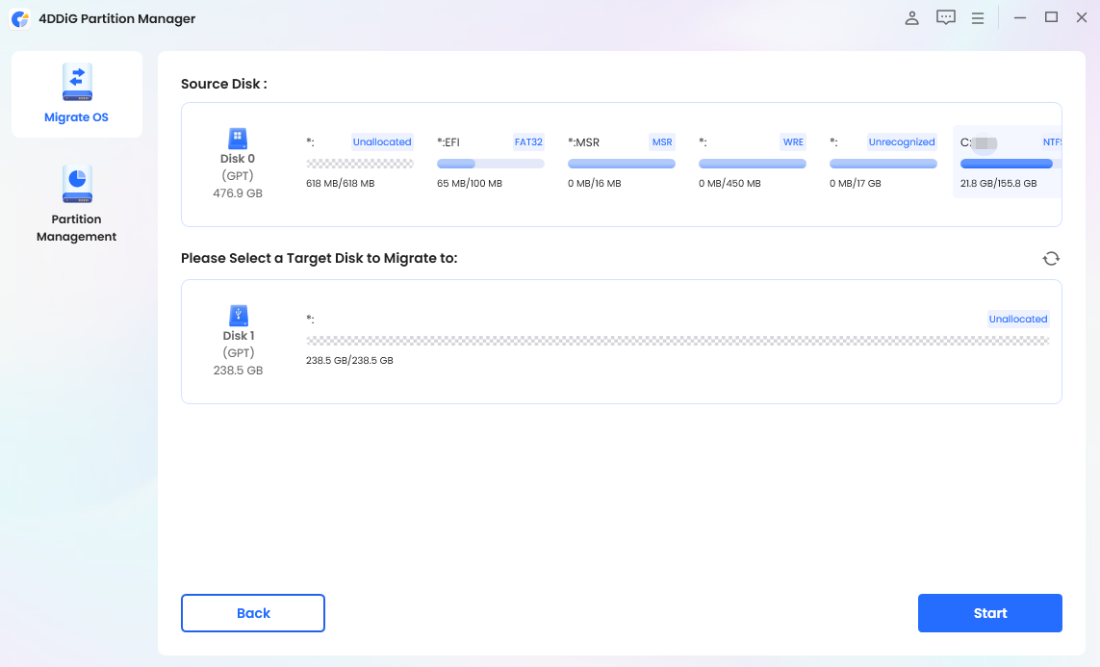Viewport: 1100px width, 667px height.
Task: Select the C: partition usage bar
Action: point(1010,163)
